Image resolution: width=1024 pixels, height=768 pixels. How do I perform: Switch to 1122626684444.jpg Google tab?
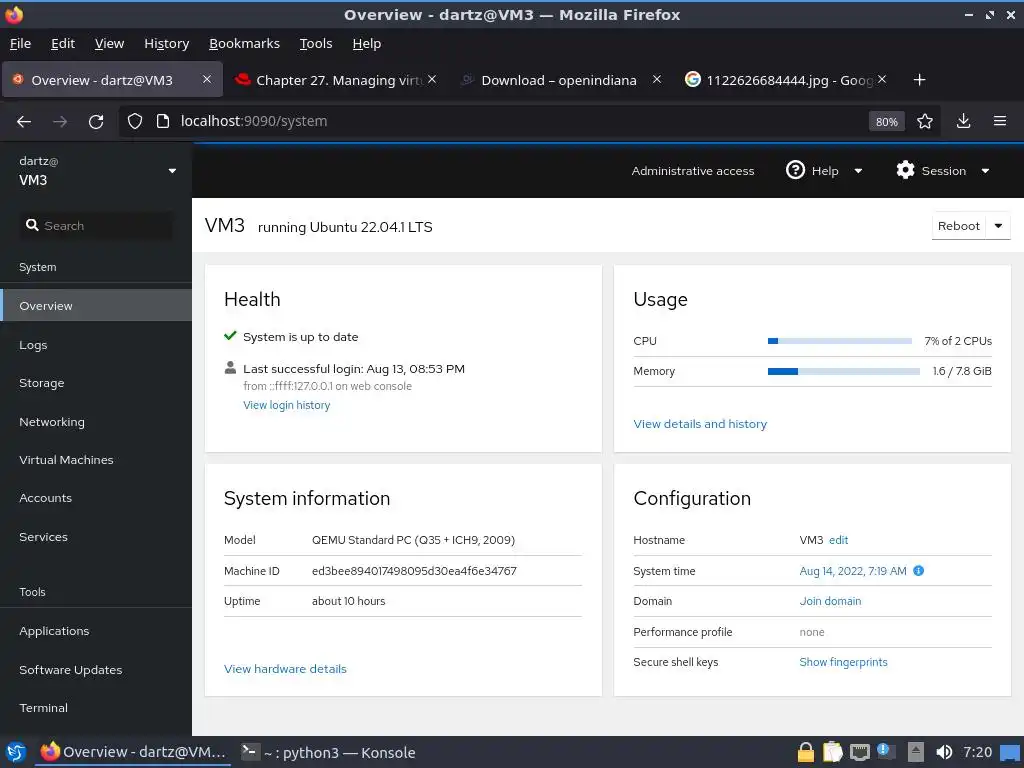pos(785,80)
